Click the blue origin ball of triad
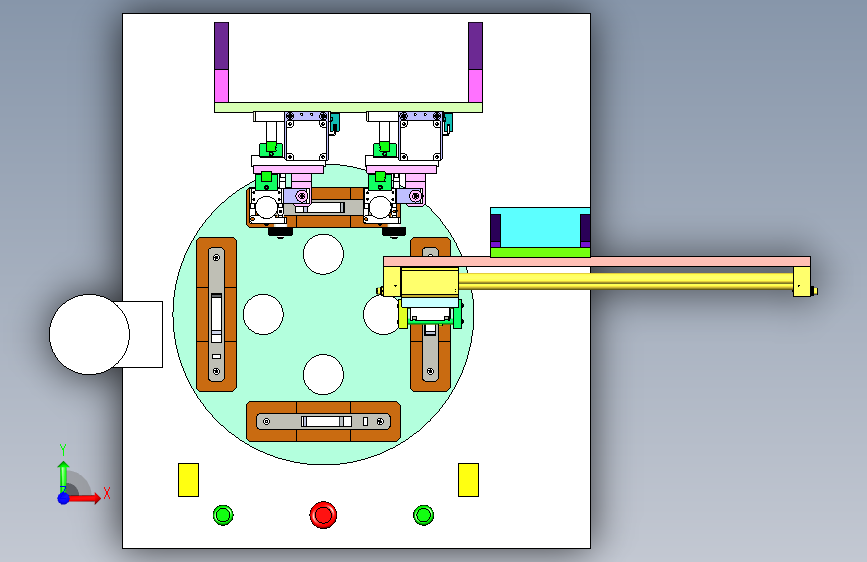The height and width of the screenshot is (562, 867). pos(63,498)
